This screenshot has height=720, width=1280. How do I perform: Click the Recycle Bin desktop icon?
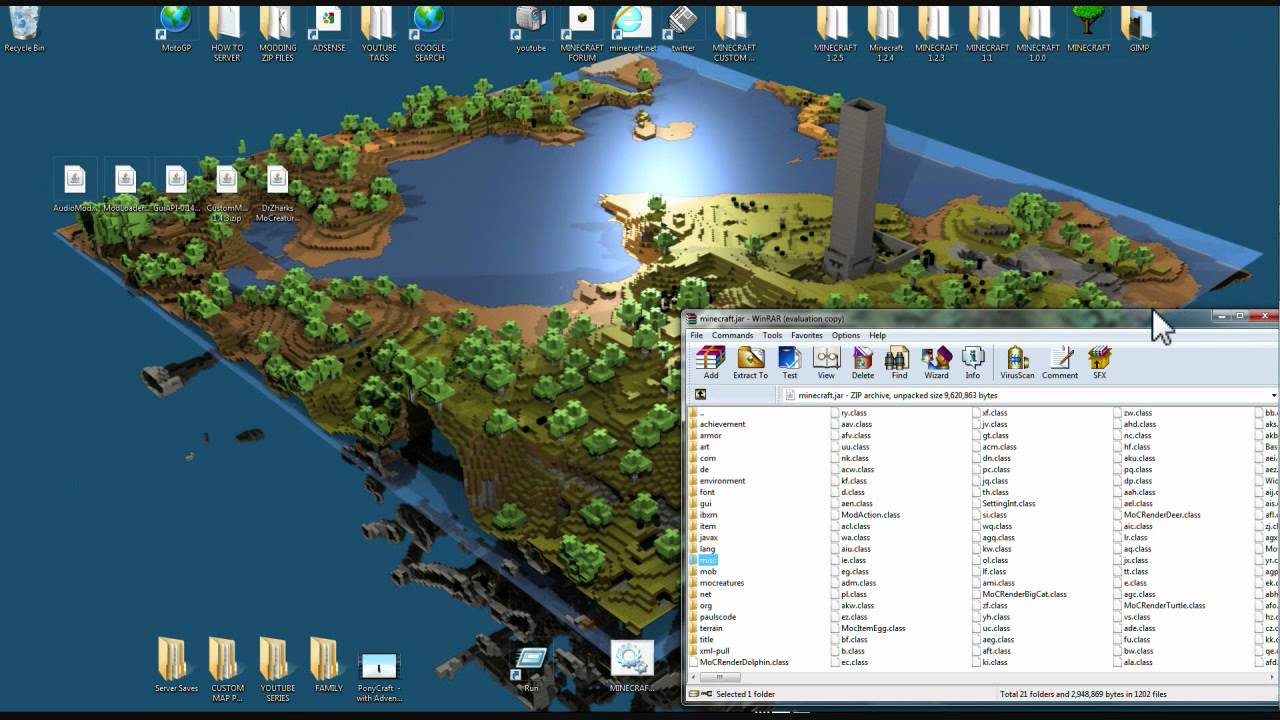pyautogui.click(x=24, y=29)
